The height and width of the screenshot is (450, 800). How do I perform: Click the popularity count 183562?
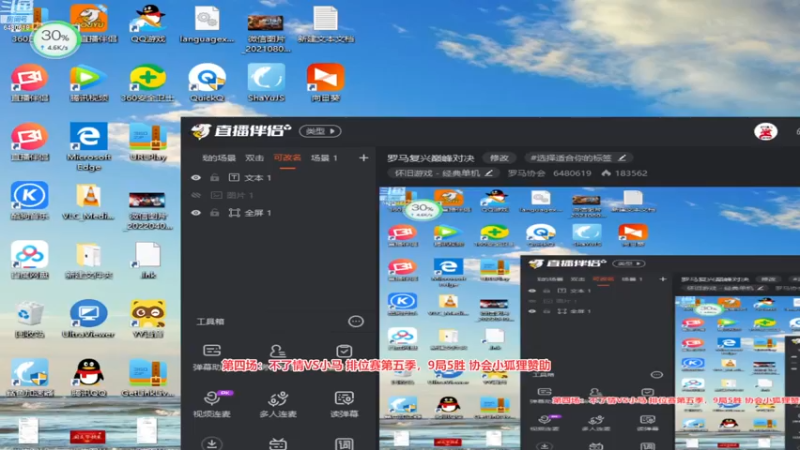631,173
